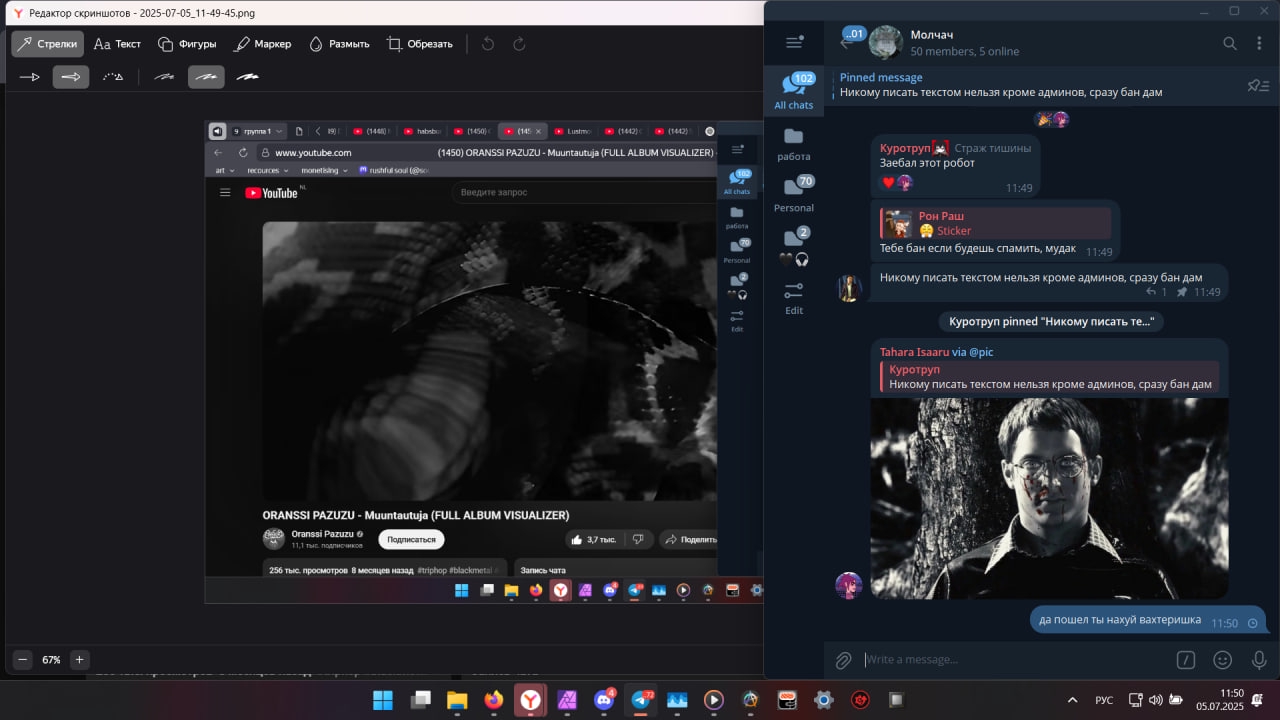
Task: Open Task View on the taskbar
Action: tap(420, 700)
